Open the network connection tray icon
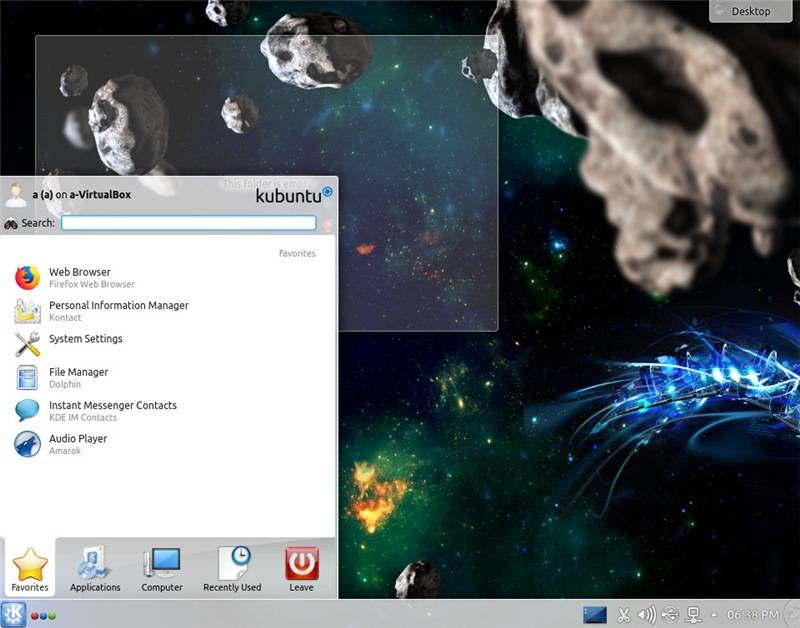The width and height of the screenshot is (800, 628). (x=693, y=615)
